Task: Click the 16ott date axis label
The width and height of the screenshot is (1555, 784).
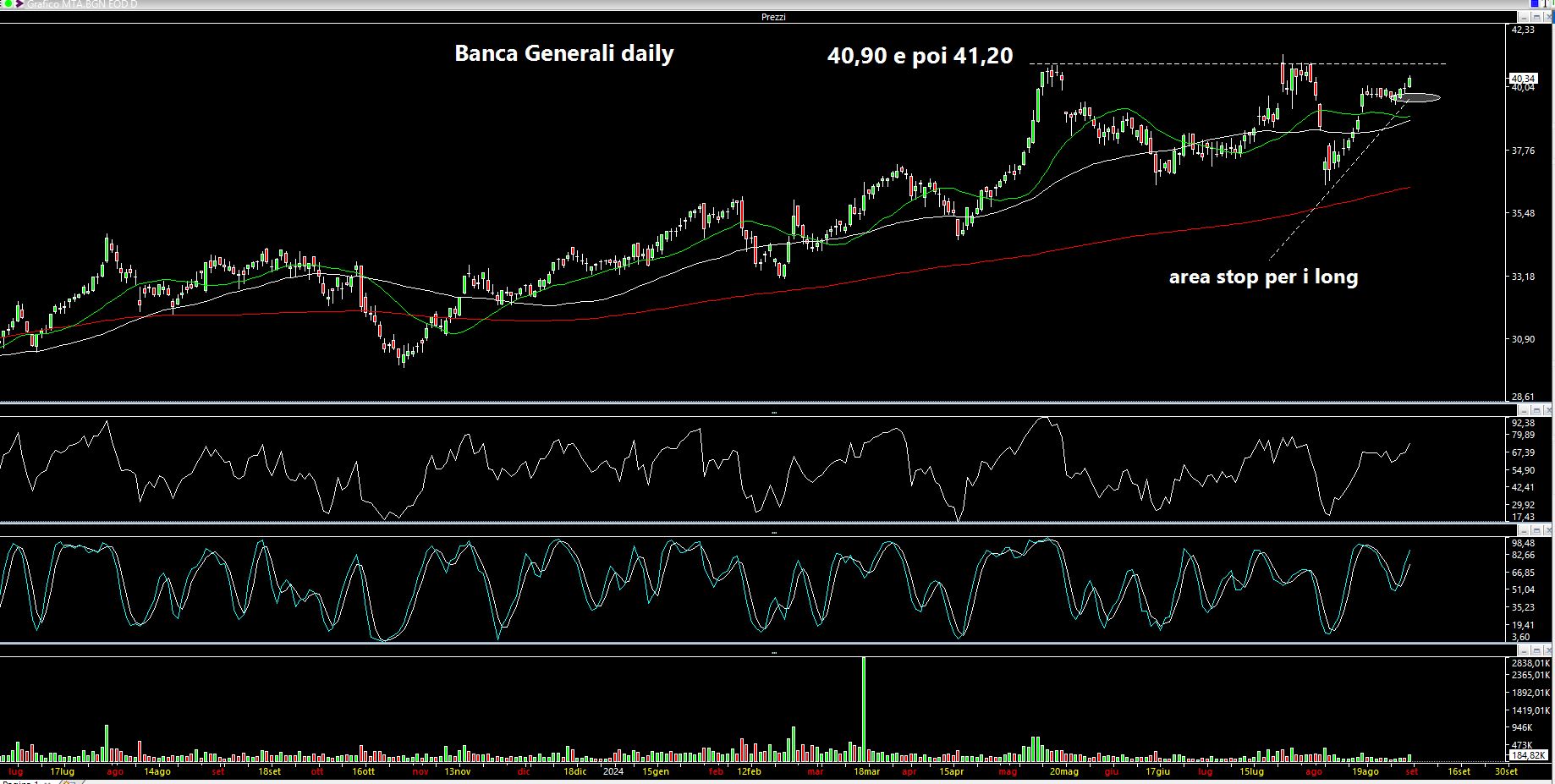Action: coord(363,771)
